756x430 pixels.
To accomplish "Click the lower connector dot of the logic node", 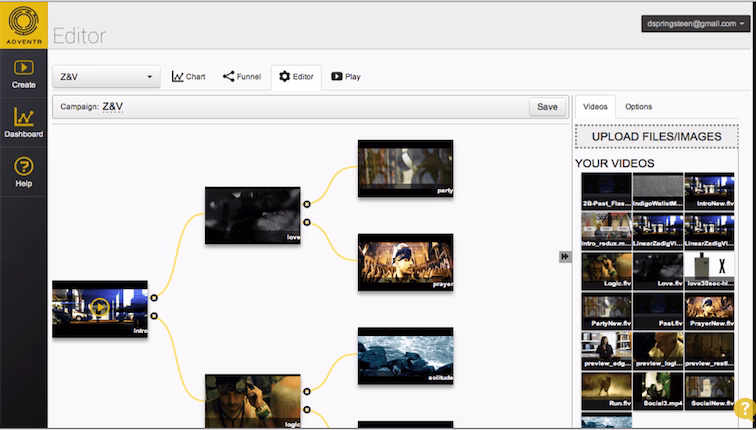I will click(x=307, y=410).
